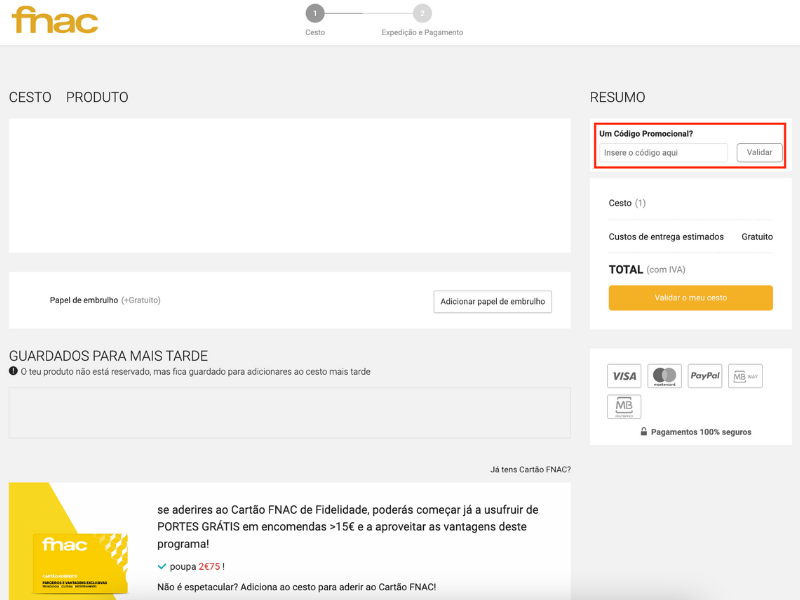This screenshot has height=600, width=800.
Task: Select step 2 Expedição e Pagamento circle
Action: 422,13
